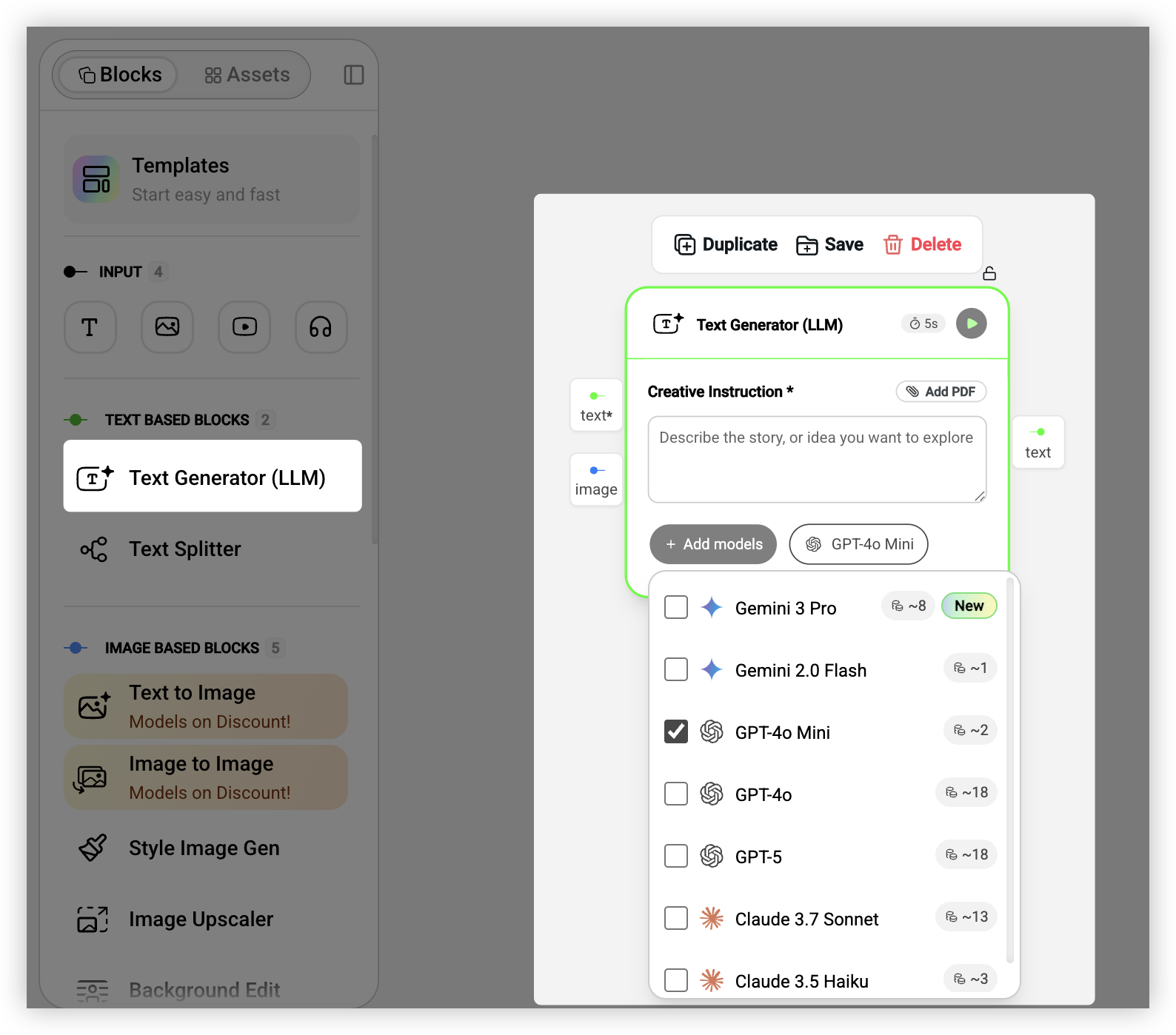This screenshot has width=1176, height=1035.
Task: Open the Templates card
Action: pos(212,179)
